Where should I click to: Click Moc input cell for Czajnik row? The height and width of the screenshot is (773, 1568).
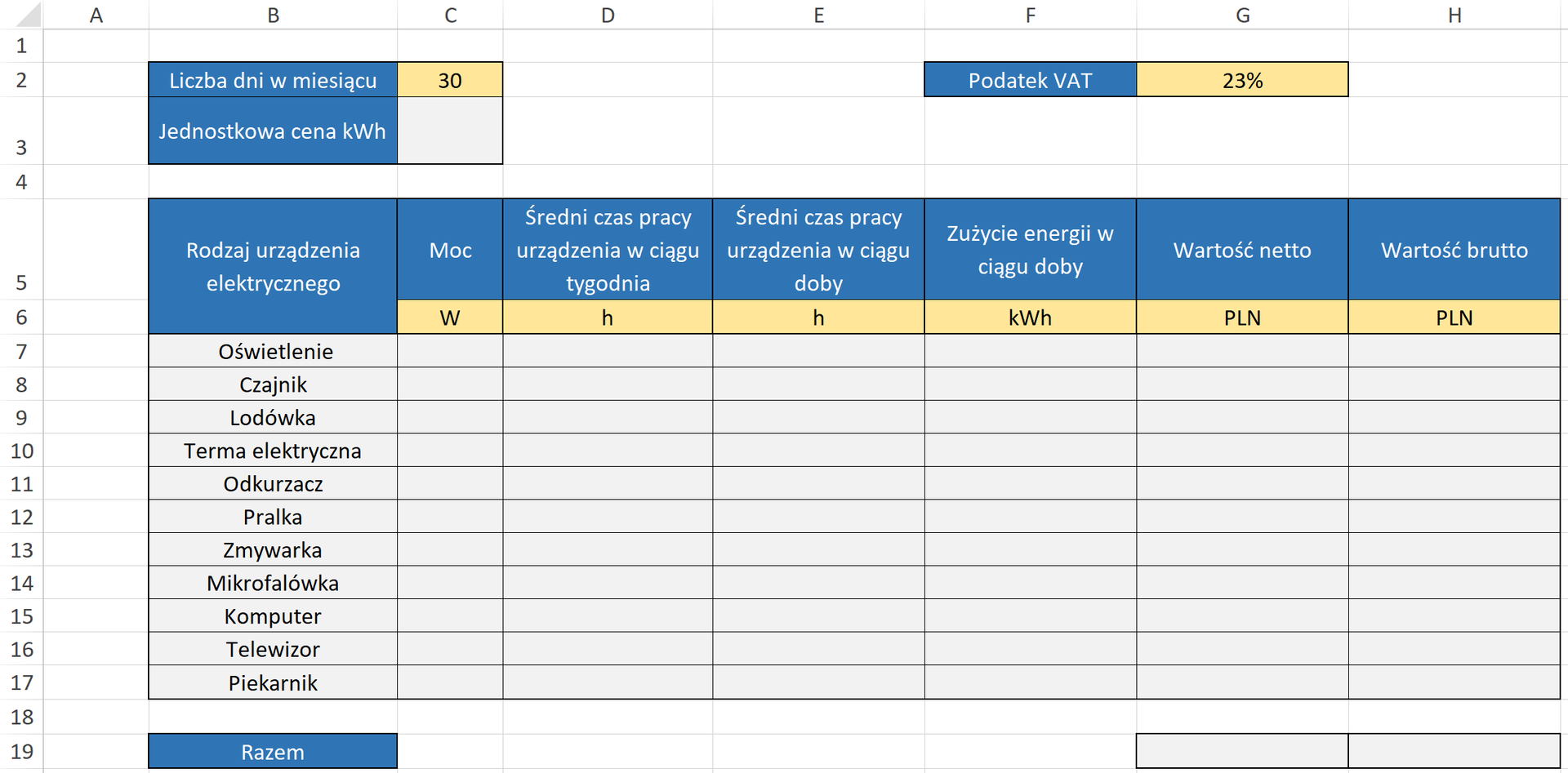click(450, 384)
